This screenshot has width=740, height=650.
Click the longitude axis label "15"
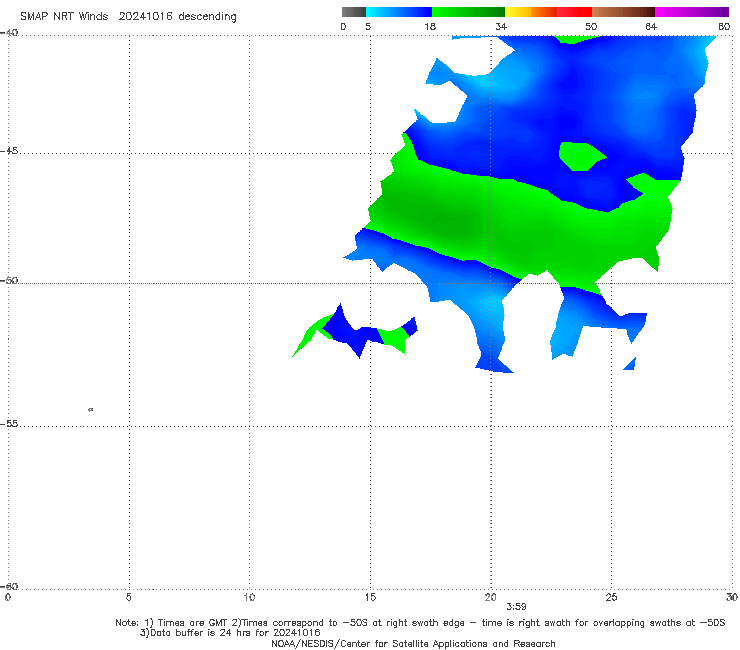click(x=370, y=597)
